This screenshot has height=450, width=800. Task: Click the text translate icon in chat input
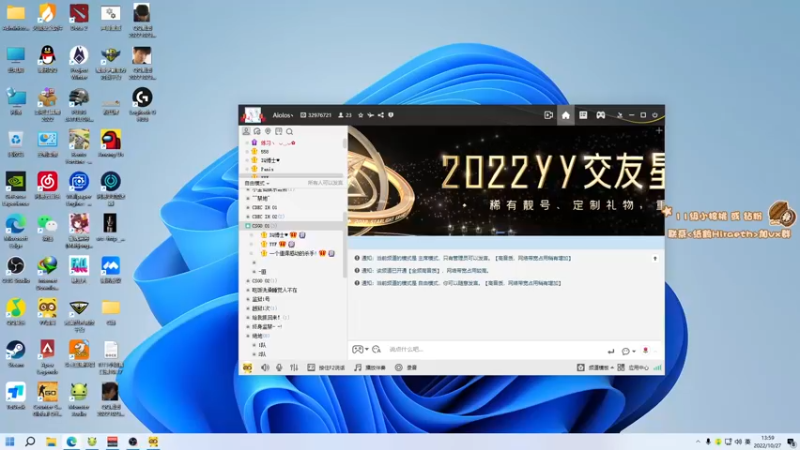pyautogui.click(x=377, y=349)
